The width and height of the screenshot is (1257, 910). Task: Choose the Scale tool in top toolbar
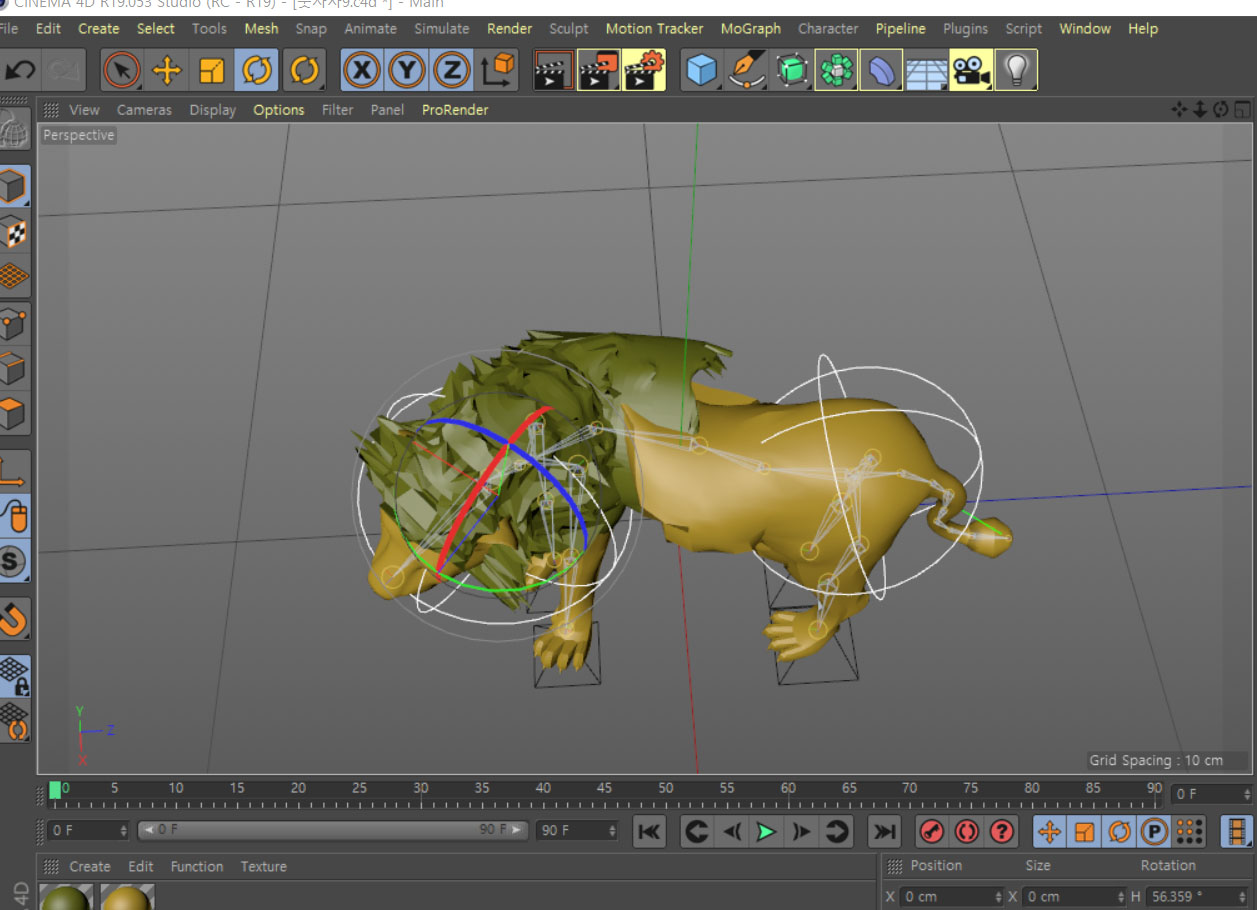point(212,70)
